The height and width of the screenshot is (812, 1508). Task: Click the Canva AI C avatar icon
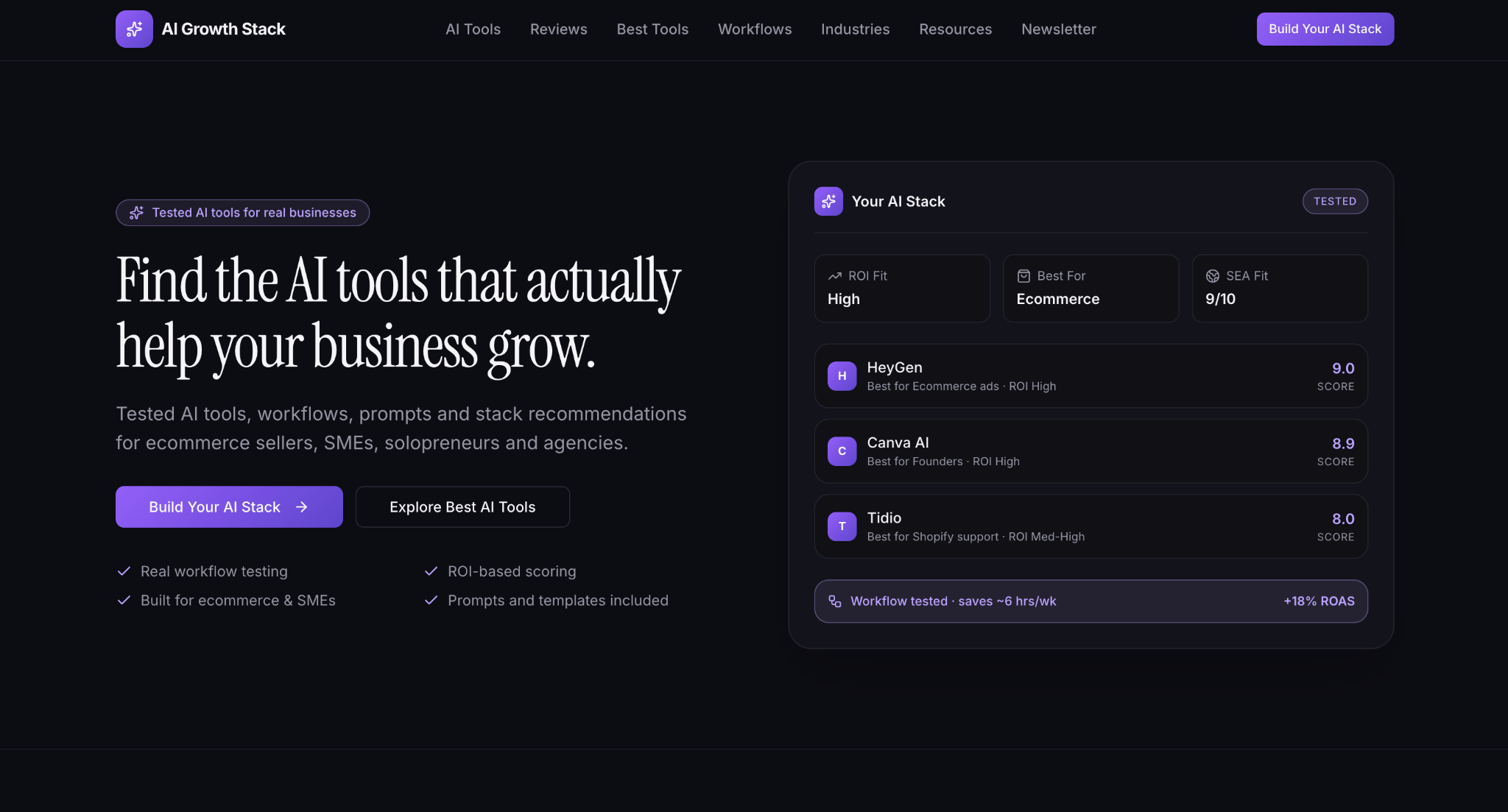842,451
